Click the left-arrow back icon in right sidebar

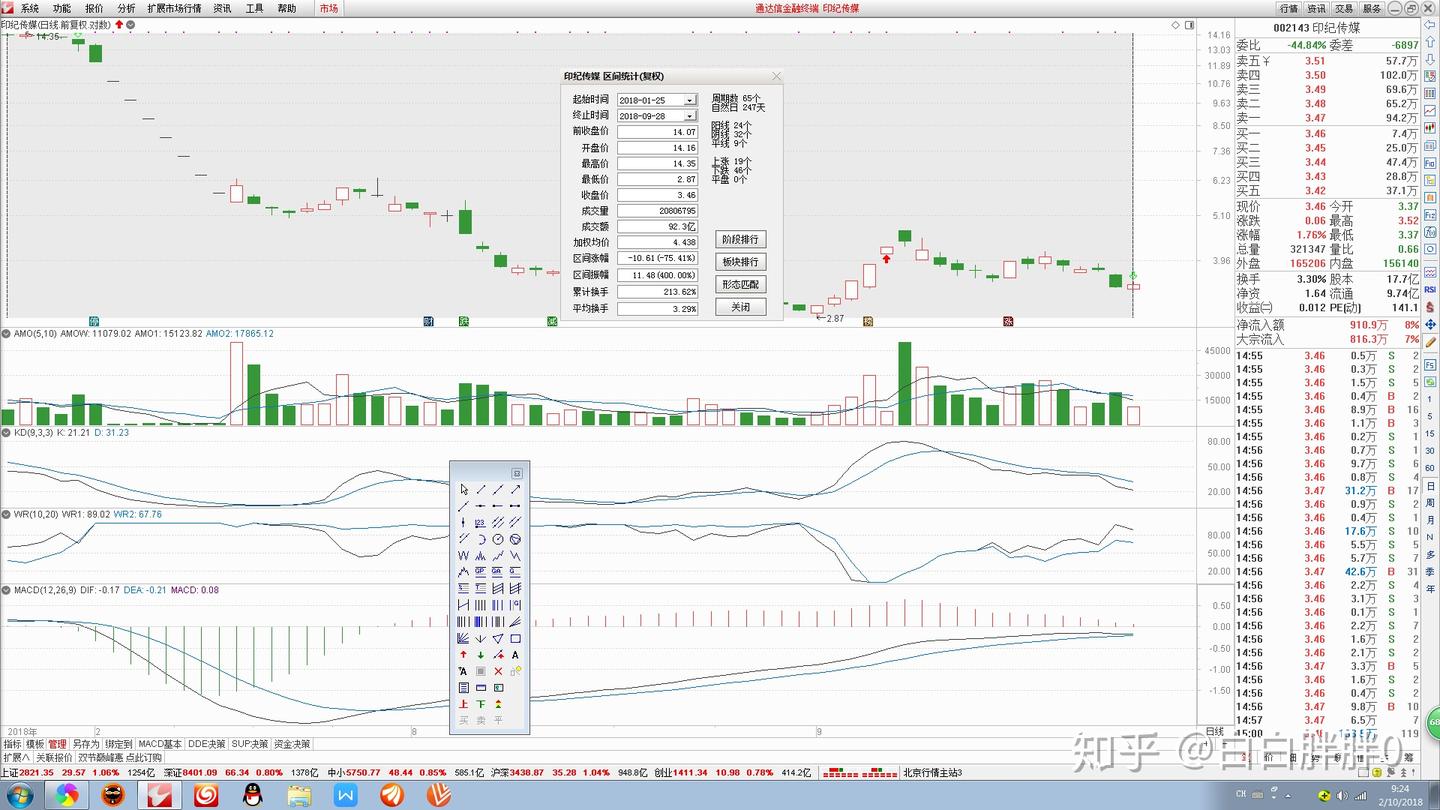click(x=1430, y=26)
